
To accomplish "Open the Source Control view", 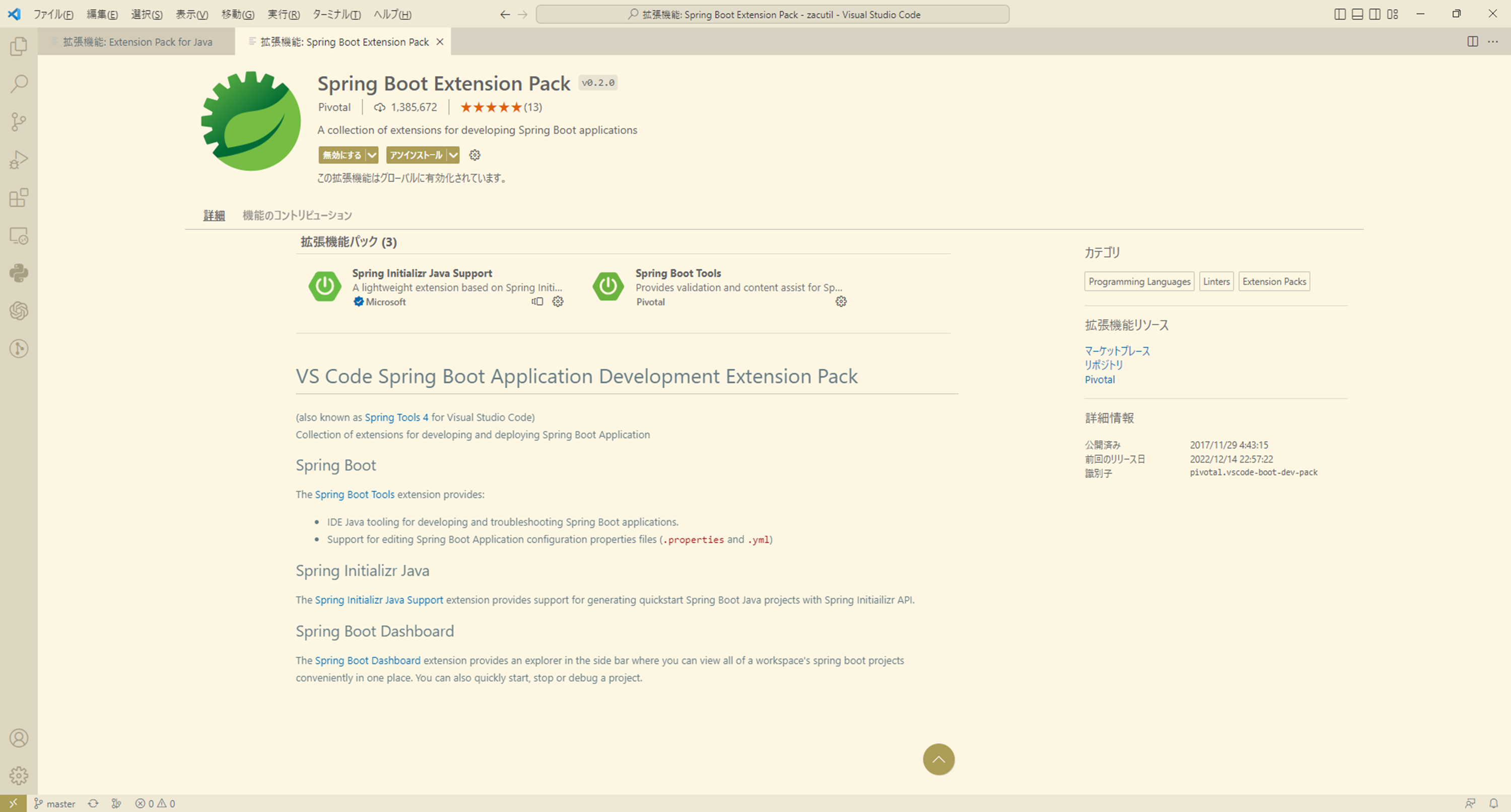I will 18,122.
